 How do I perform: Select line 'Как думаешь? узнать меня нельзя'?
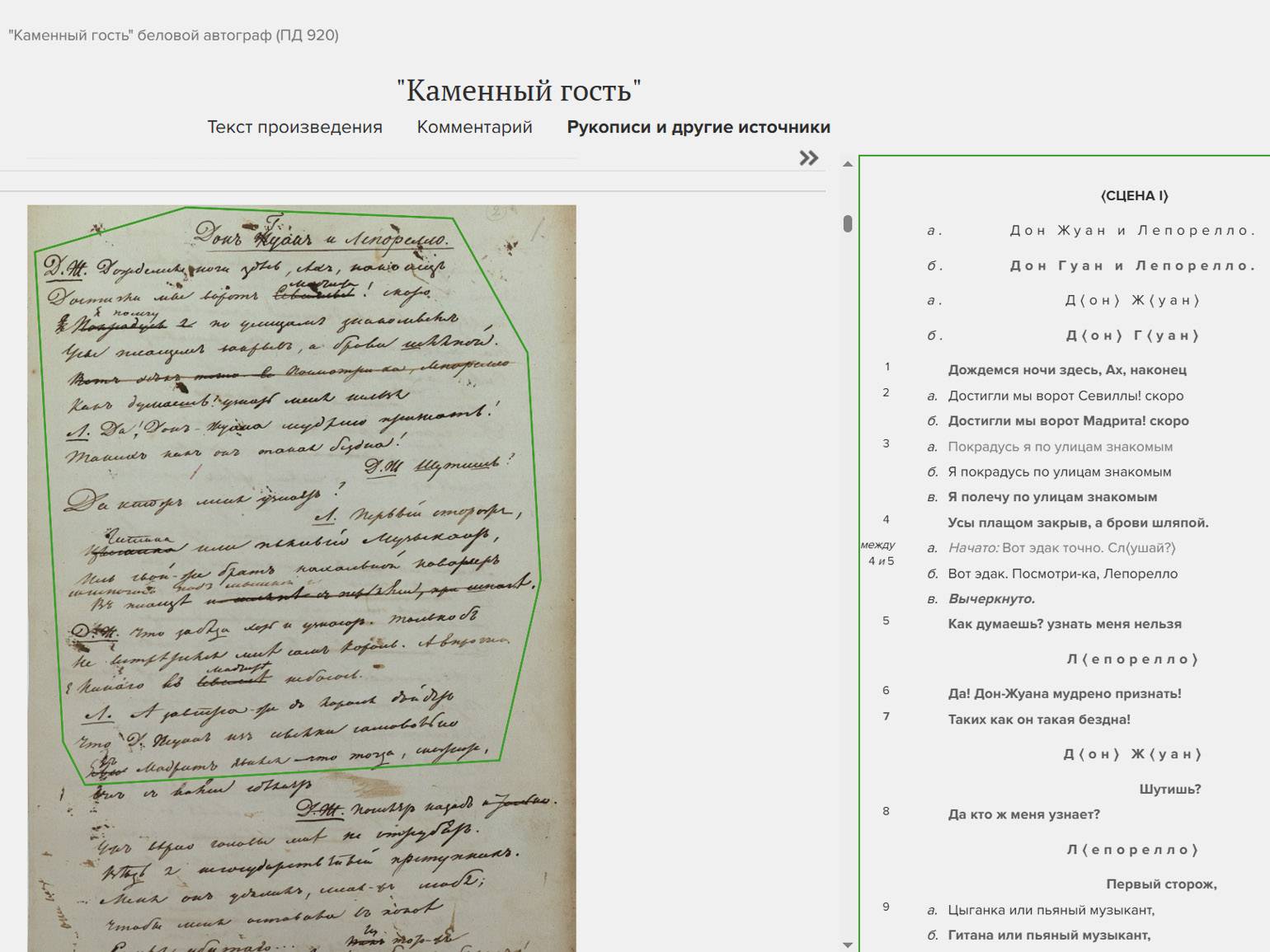(x=1064, y=624)
